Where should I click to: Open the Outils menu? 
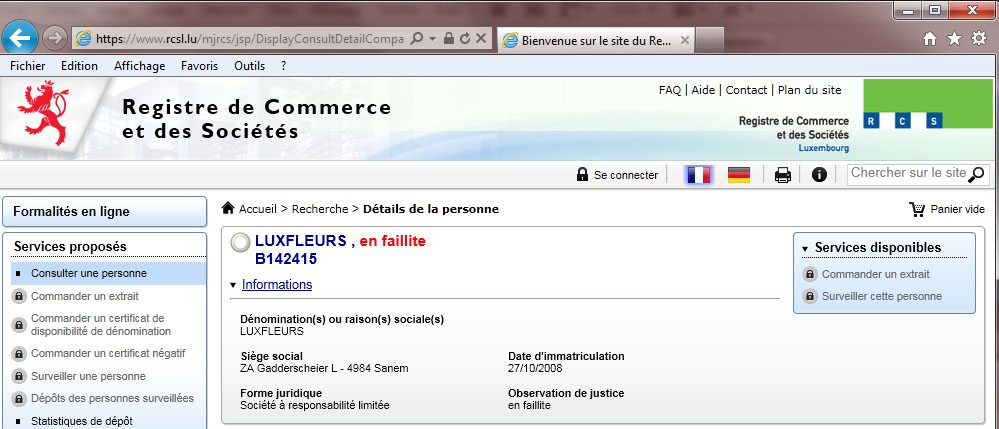click(249, 65)
